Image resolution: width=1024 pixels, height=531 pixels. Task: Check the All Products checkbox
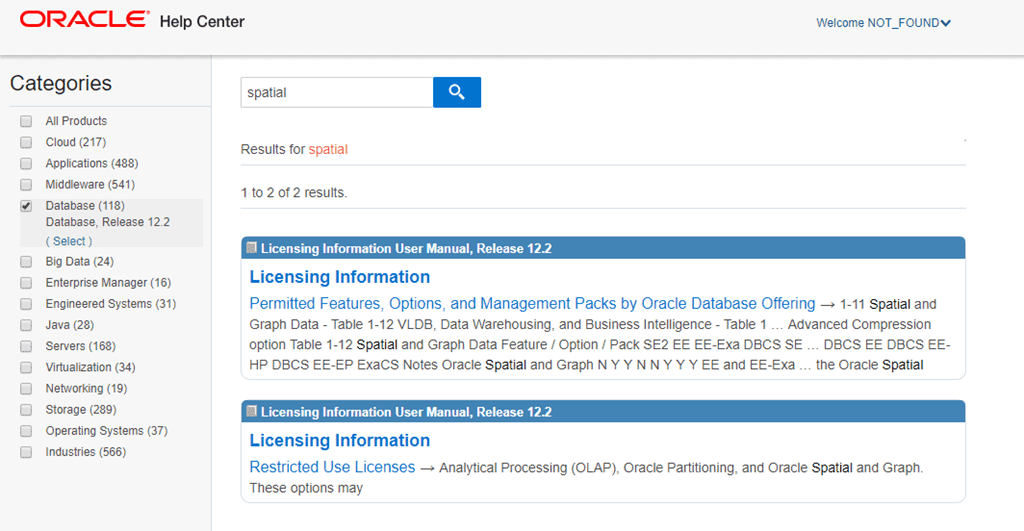[x=26, y=121]
